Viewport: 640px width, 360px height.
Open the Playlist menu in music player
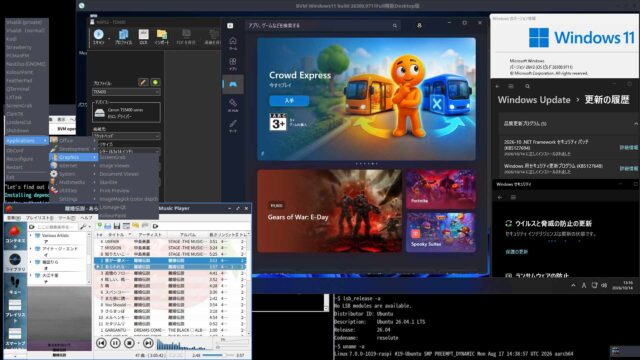(39, 218)
